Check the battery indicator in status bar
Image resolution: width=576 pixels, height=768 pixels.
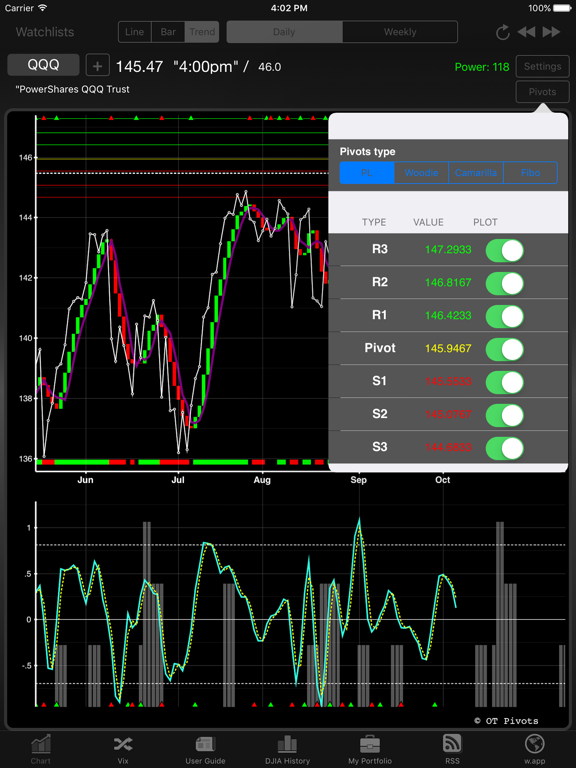(x=562, y=8)
